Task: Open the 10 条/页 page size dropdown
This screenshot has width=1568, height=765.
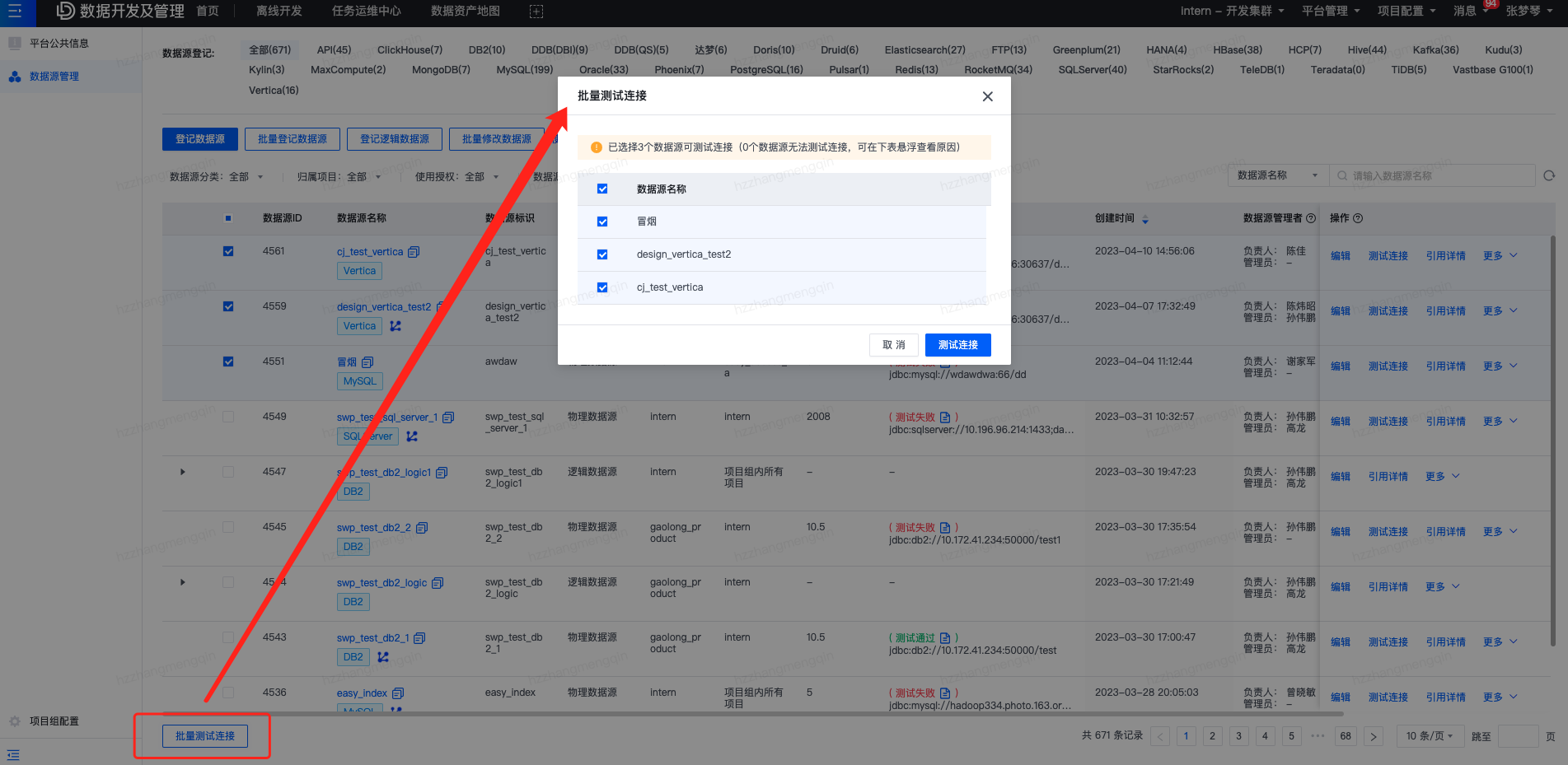Action: tap(1430, 736)
